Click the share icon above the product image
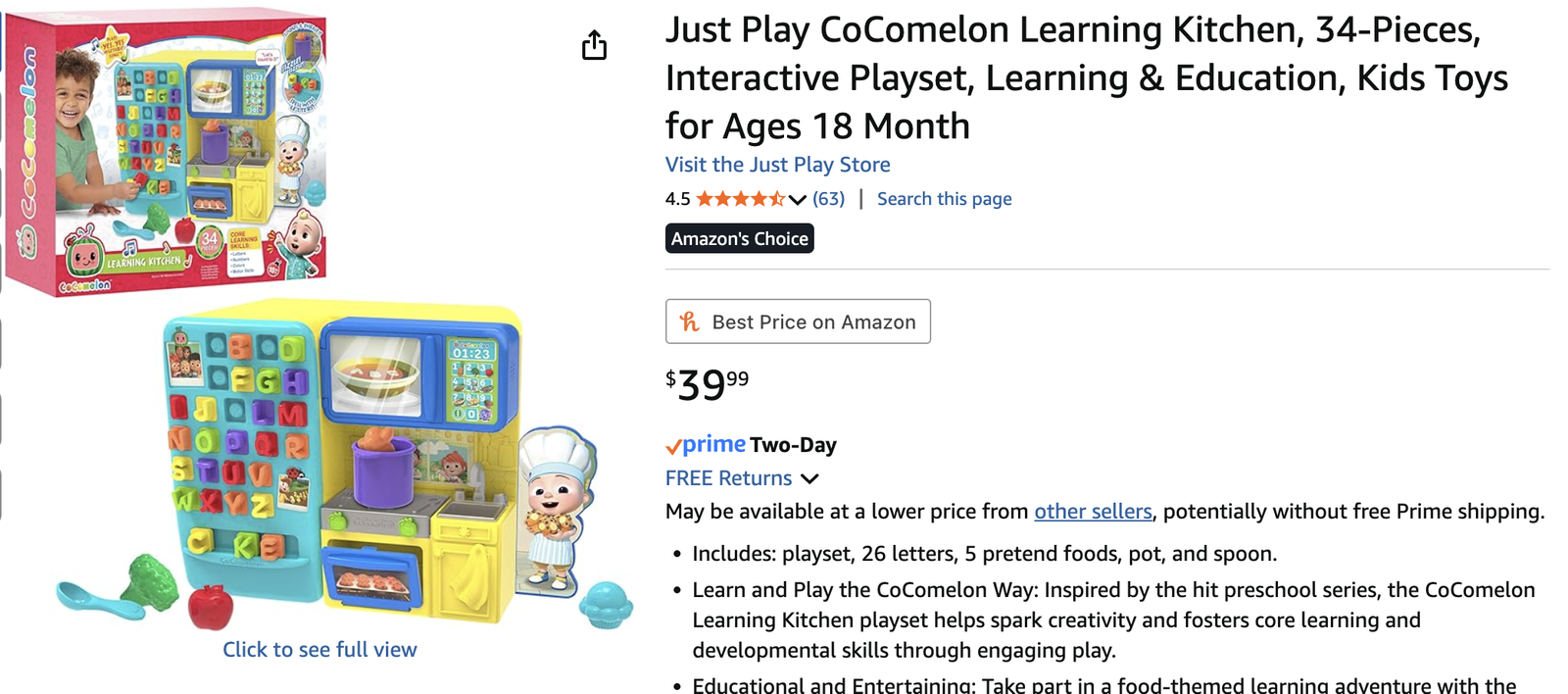Image resolution: width=1568 pixels, height=694 pixels. (x=594, y=45)
